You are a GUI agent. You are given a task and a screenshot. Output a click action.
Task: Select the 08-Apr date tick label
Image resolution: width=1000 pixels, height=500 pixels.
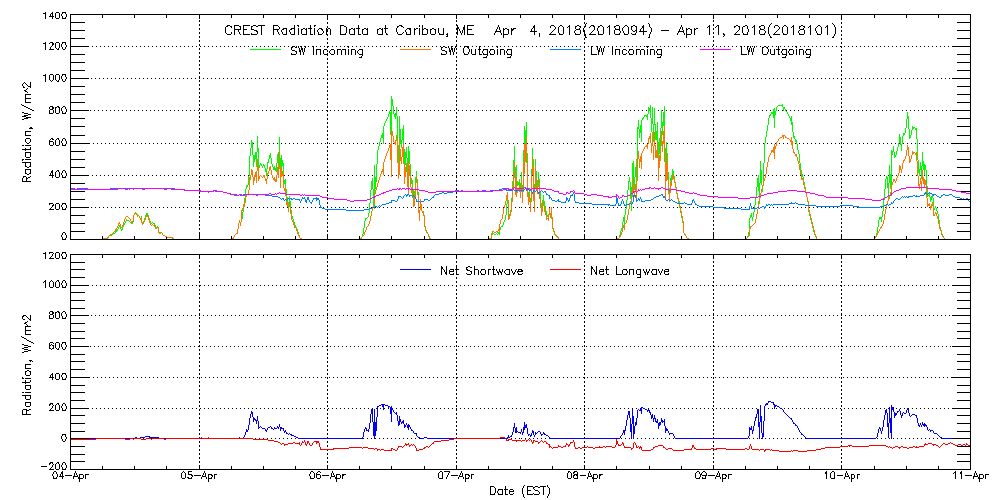585,478
